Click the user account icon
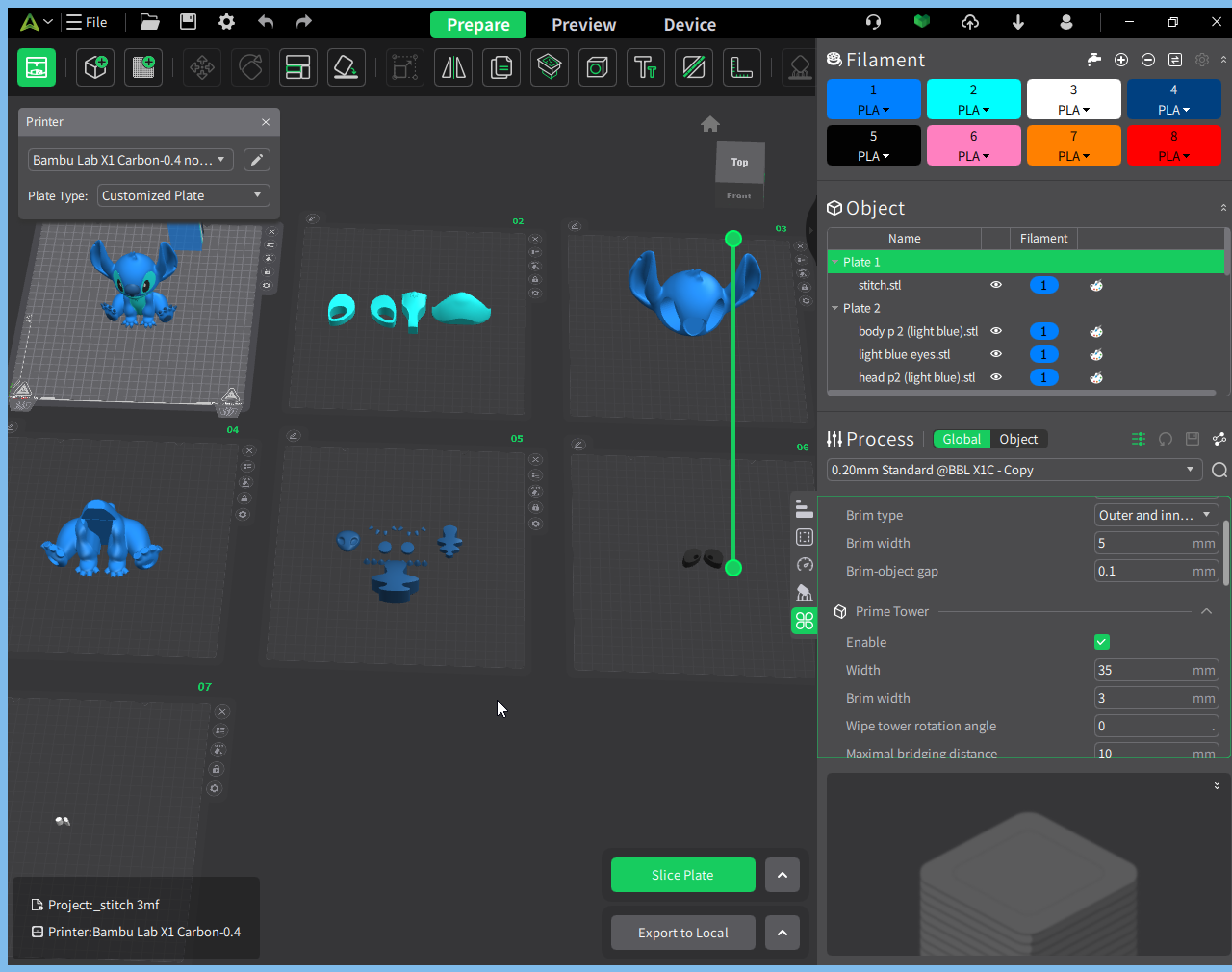 [1066, 22]
